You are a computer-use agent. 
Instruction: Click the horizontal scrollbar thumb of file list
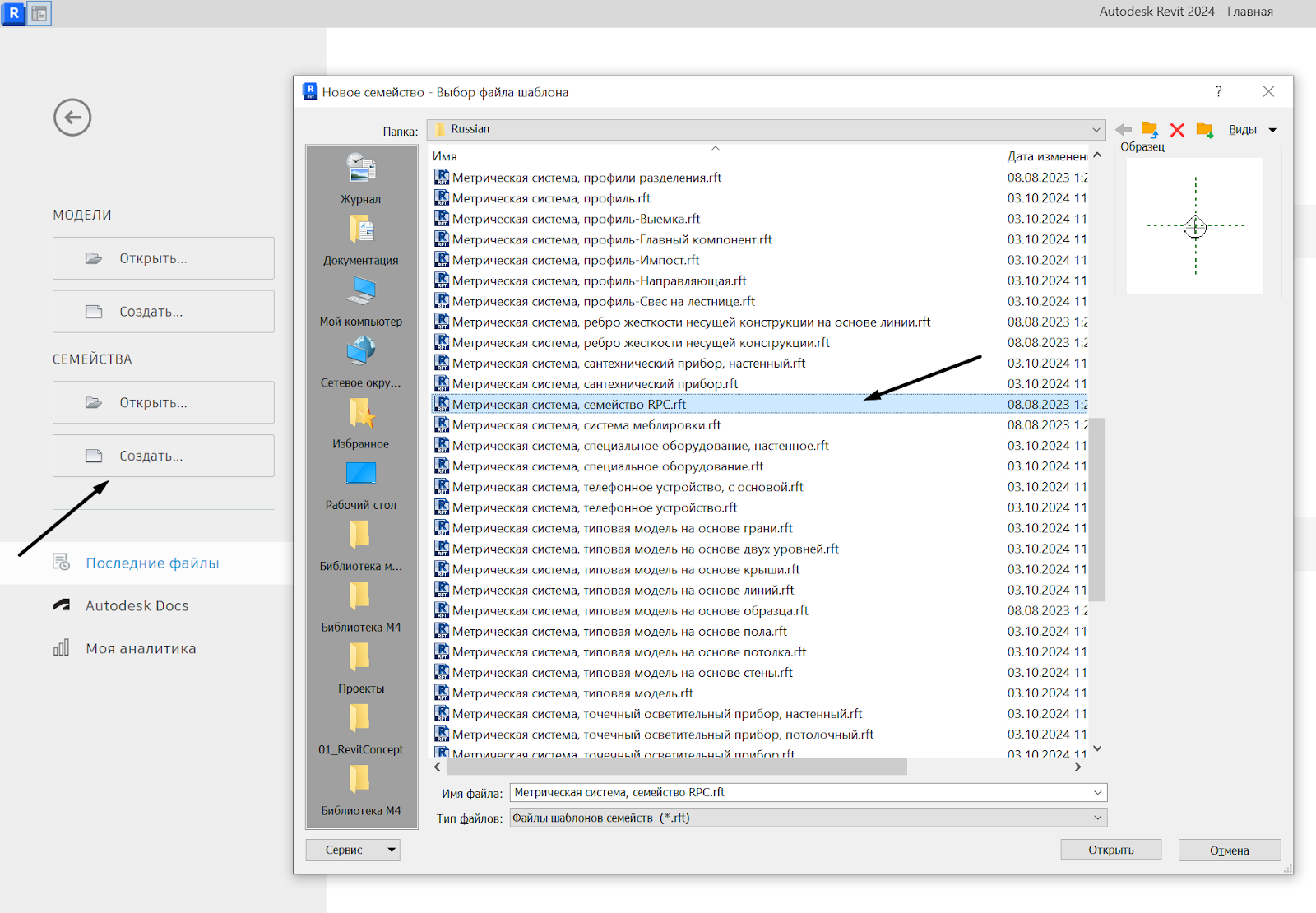[676, 767]
